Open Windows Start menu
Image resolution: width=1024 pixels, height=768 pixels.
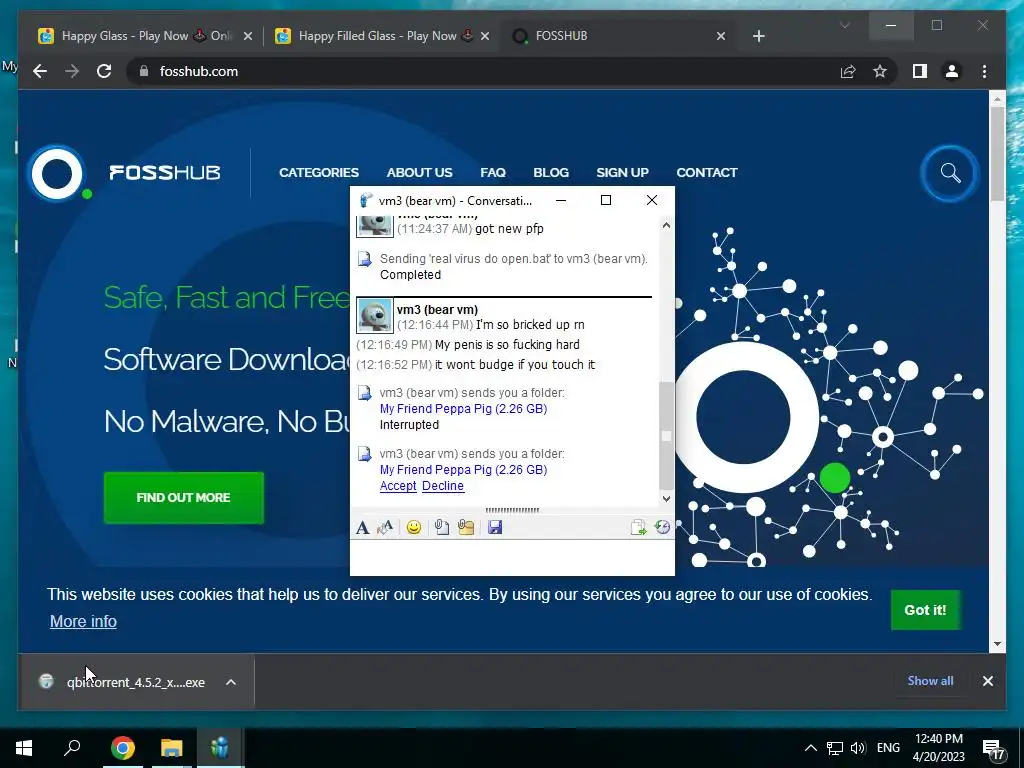24,748
